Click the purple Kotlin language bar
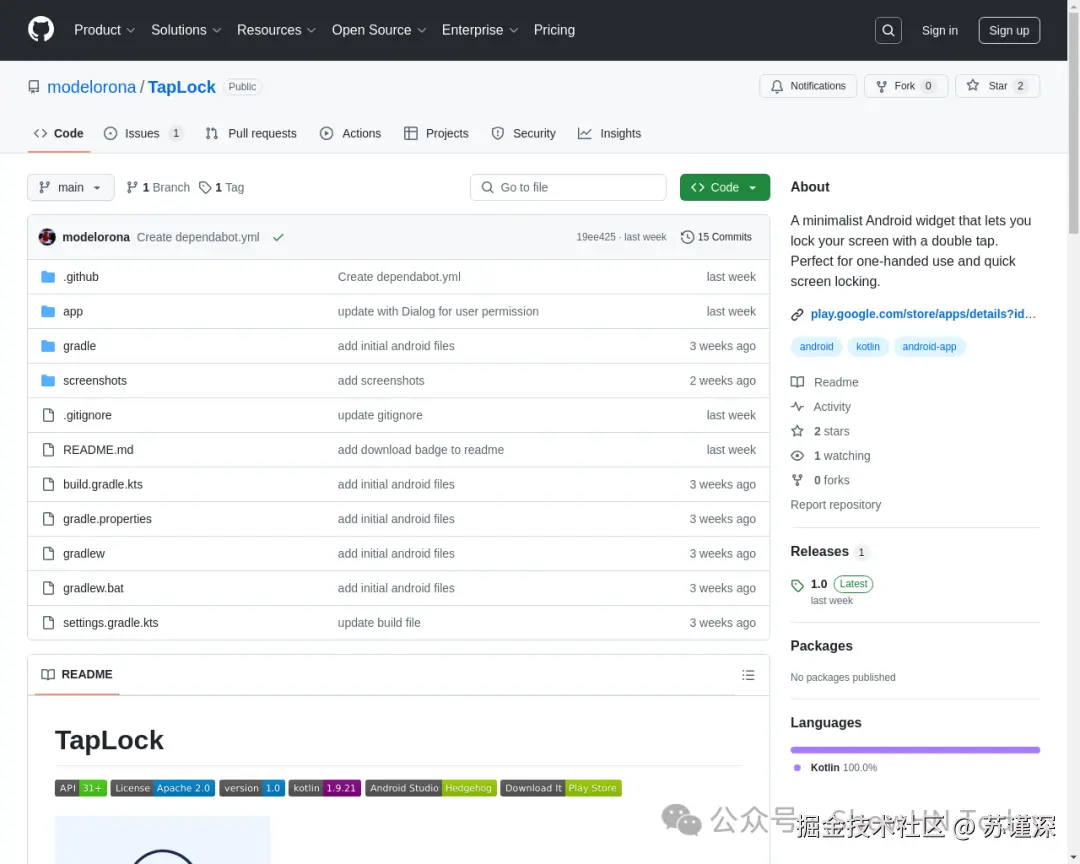1080x864 pixels. [x=915, y=750]
